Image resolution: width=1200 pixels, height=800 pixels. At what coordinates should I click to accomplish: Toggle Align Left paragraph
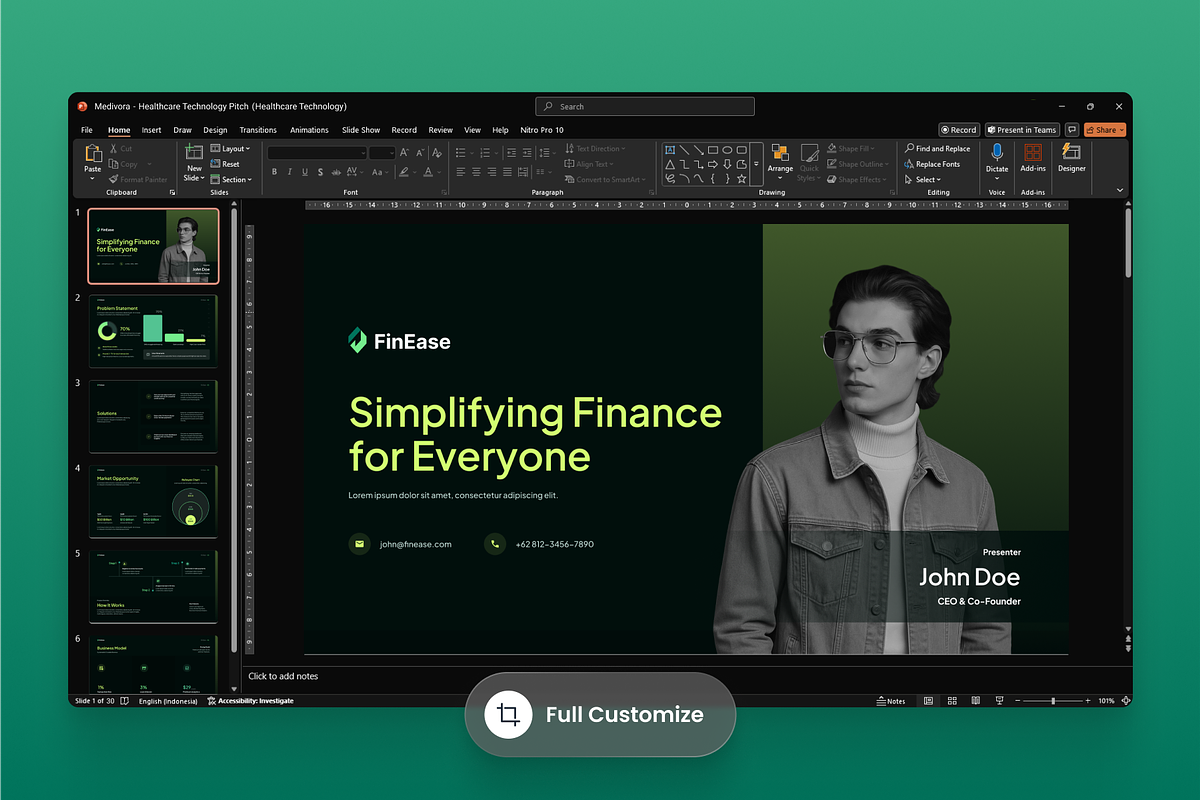(x=461, y=172)
